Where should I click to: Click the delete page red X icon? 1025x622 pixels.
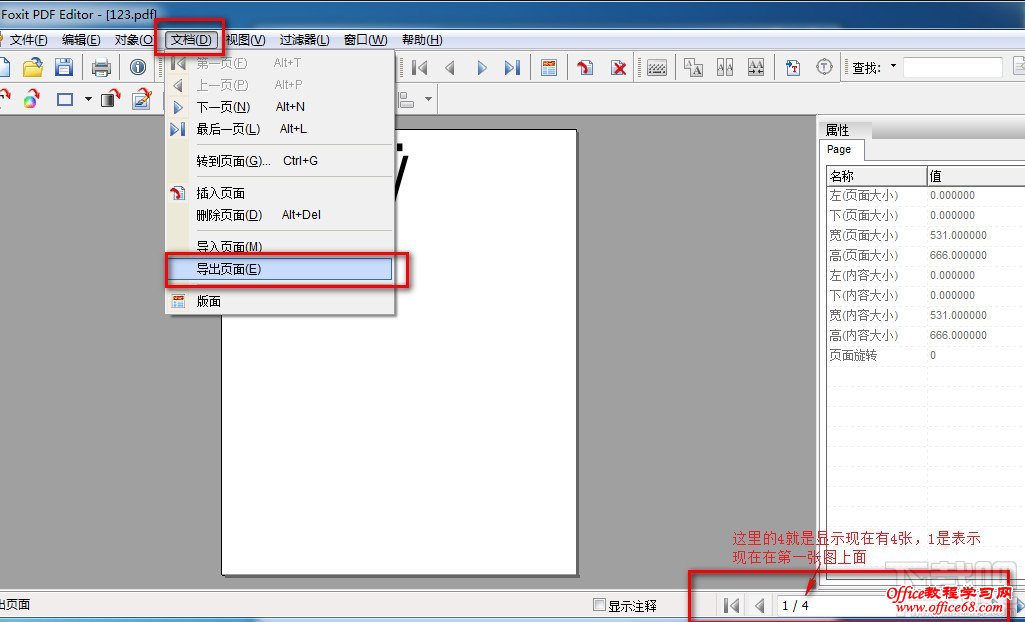pyautogui.click(x=618, y=67)
